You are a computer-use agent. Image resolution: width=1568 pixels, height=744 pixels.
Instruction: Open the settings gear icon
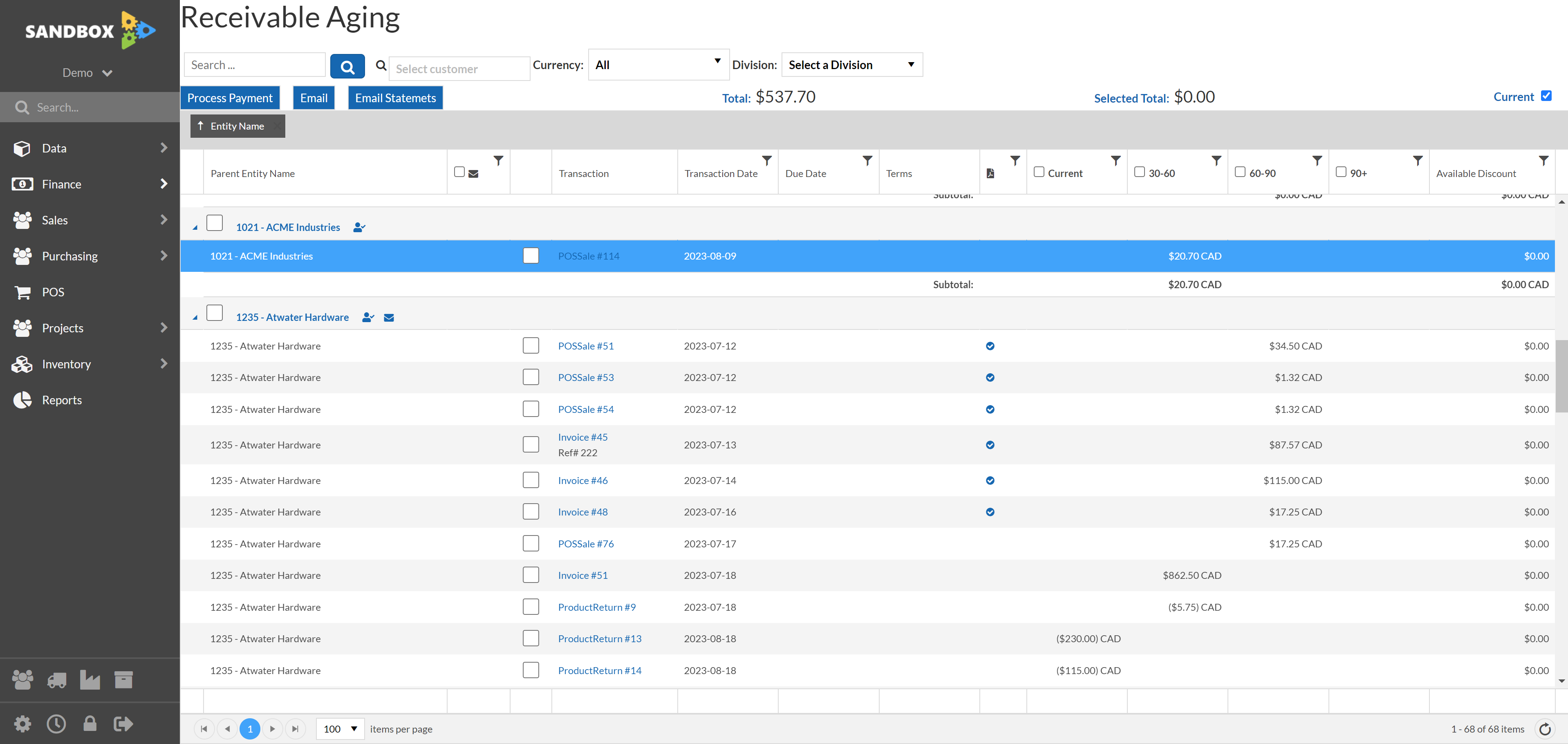tap(22, 723)
